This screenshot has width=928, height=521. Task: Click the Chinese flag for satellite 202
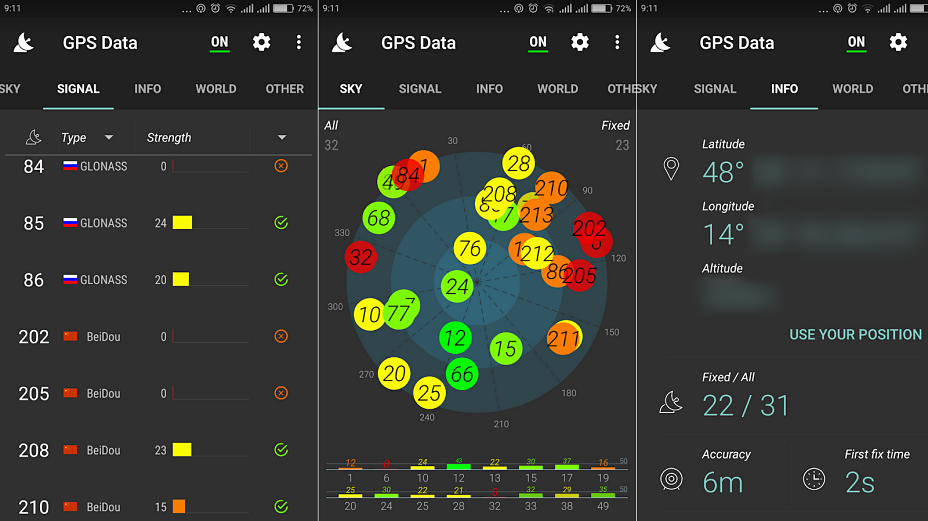click(x=70, y=336)
